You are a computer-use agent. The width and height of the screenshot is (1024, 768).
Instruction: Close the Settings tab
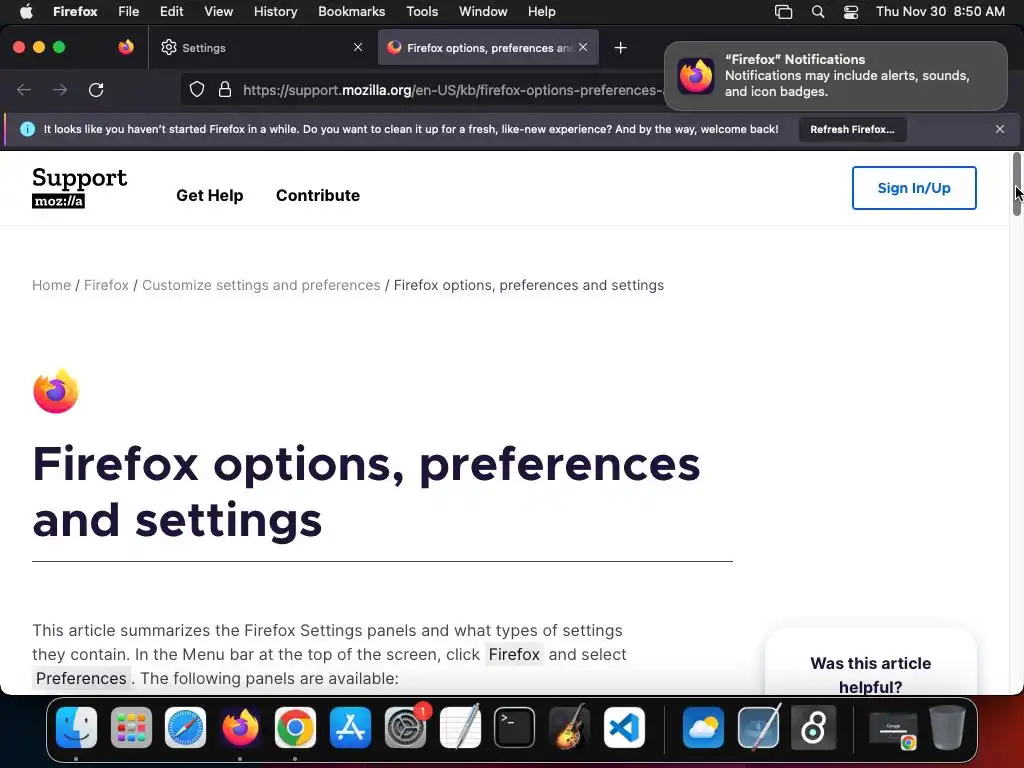(358, 47)
